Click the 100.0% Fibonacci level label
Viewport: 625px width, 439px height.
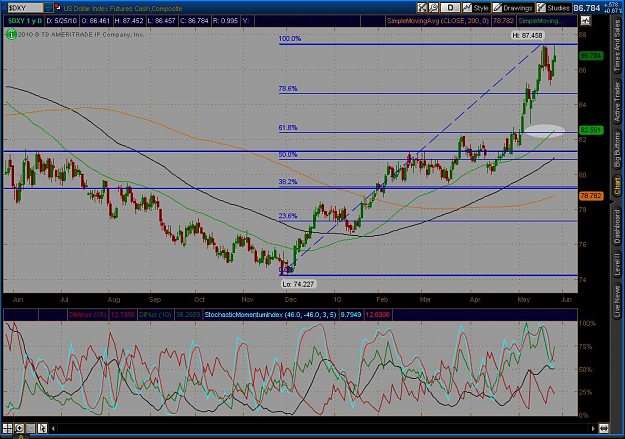coord(290,39)
